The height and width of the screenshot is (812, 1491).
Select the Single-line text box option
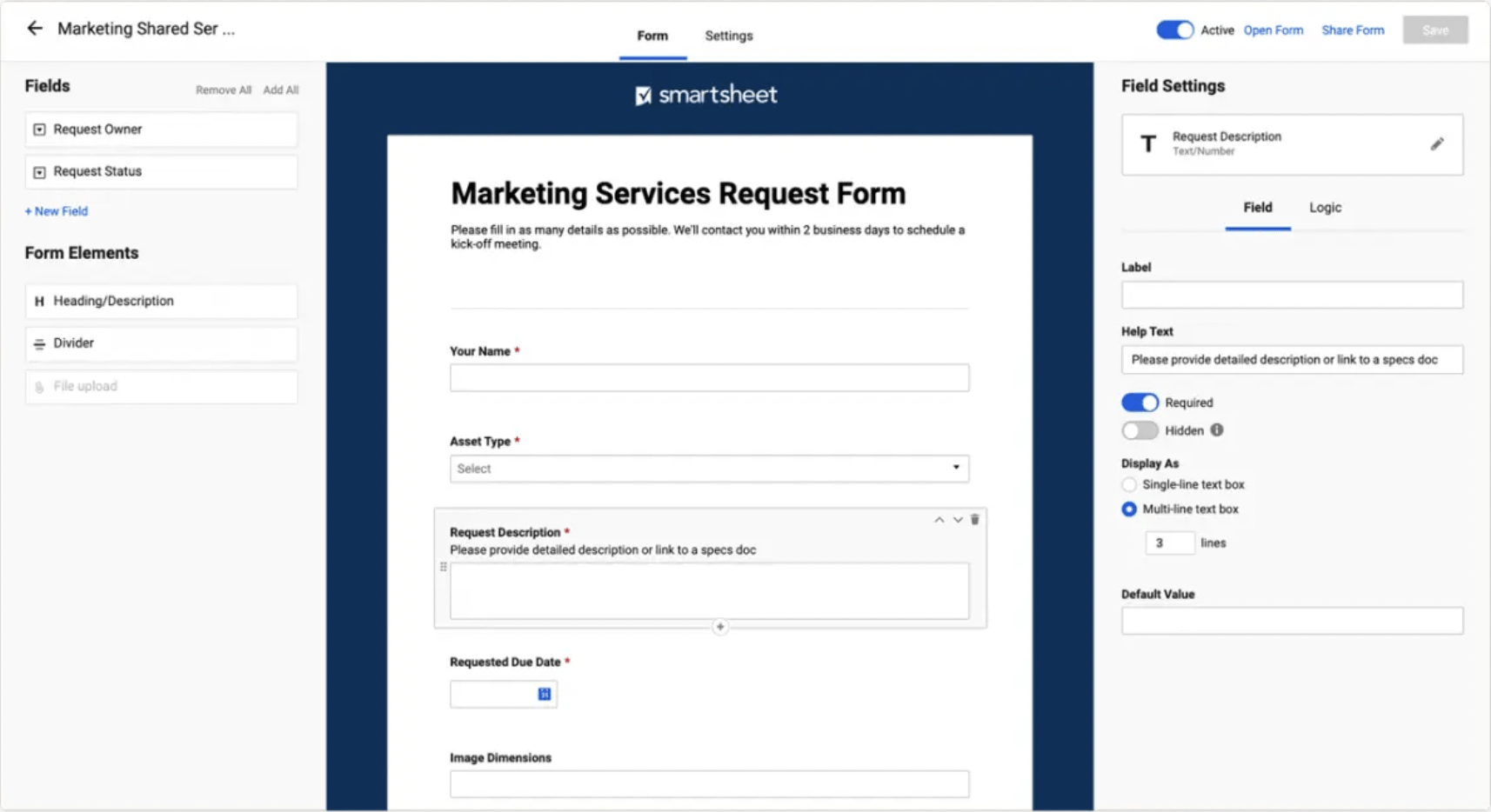(1128, 484)
